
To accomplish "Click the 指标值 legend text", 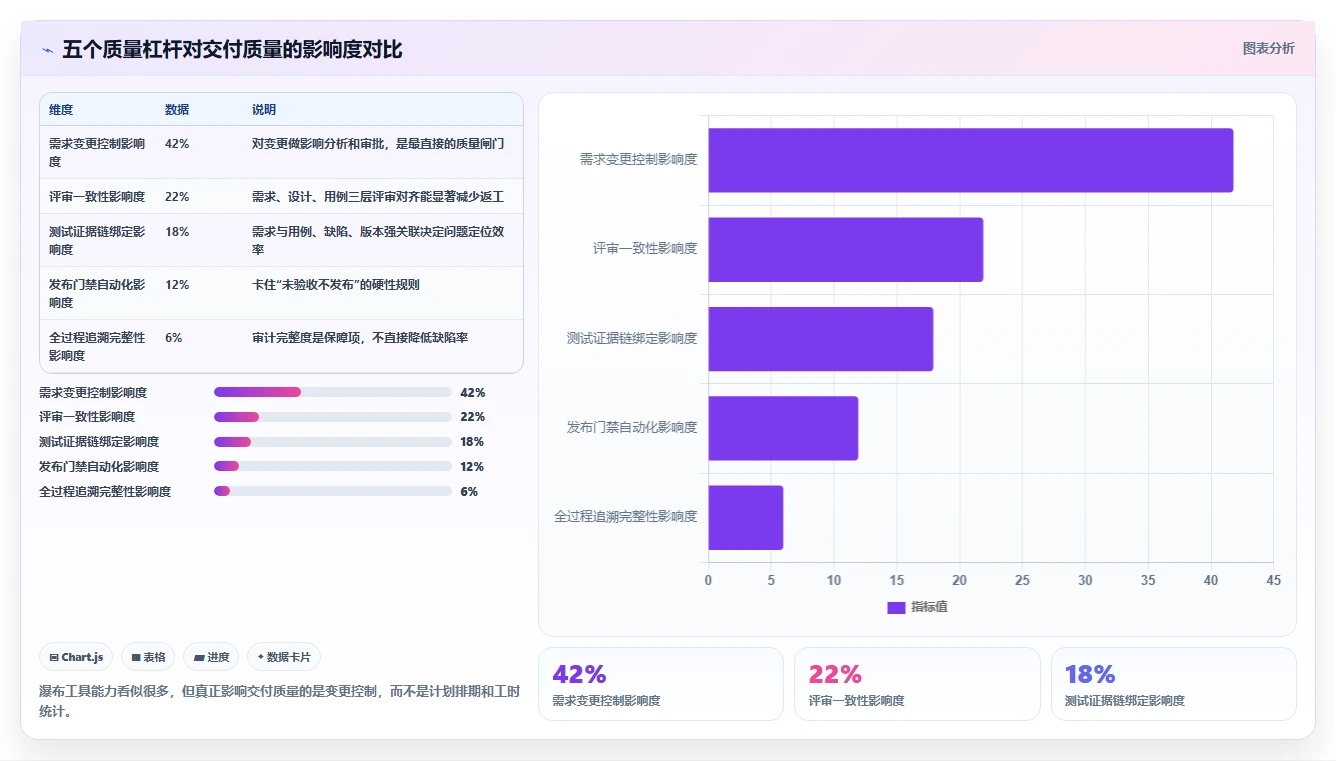I will click(x=929, y=608).
